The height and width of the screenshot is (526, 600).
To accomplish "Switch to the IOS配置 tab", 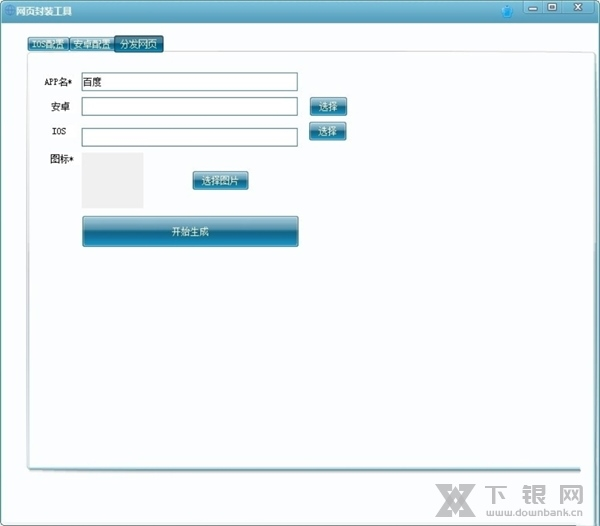I will [x=48, y=44].
